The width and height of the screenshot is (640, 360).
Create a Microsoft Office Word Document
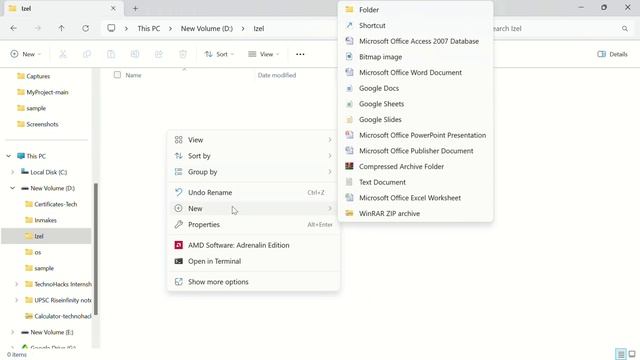click(416, 72)
